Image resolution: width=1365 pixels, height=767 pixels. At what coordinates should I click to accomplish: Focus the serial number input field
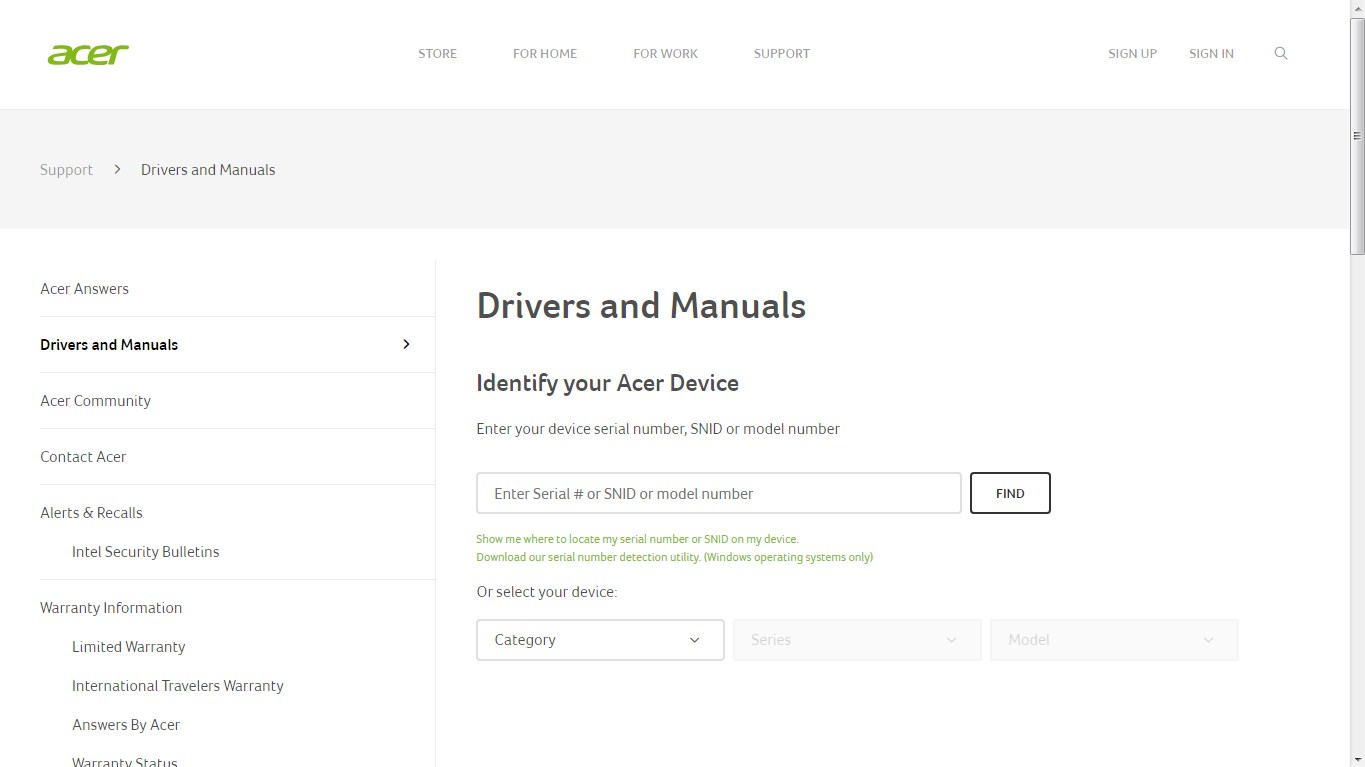point(719,493)
